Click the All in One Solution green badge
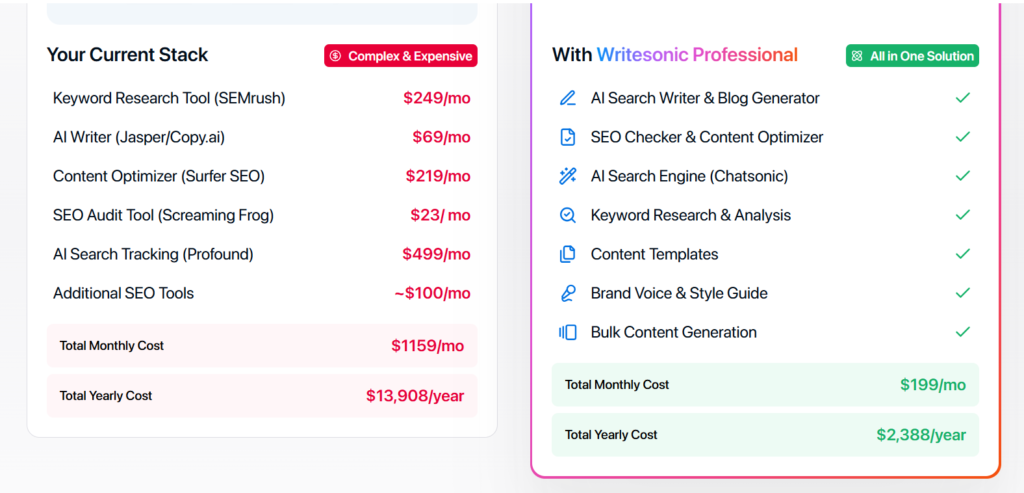Screen dimensions: 1024x493 pyautogui.click(x=912, y=56)
